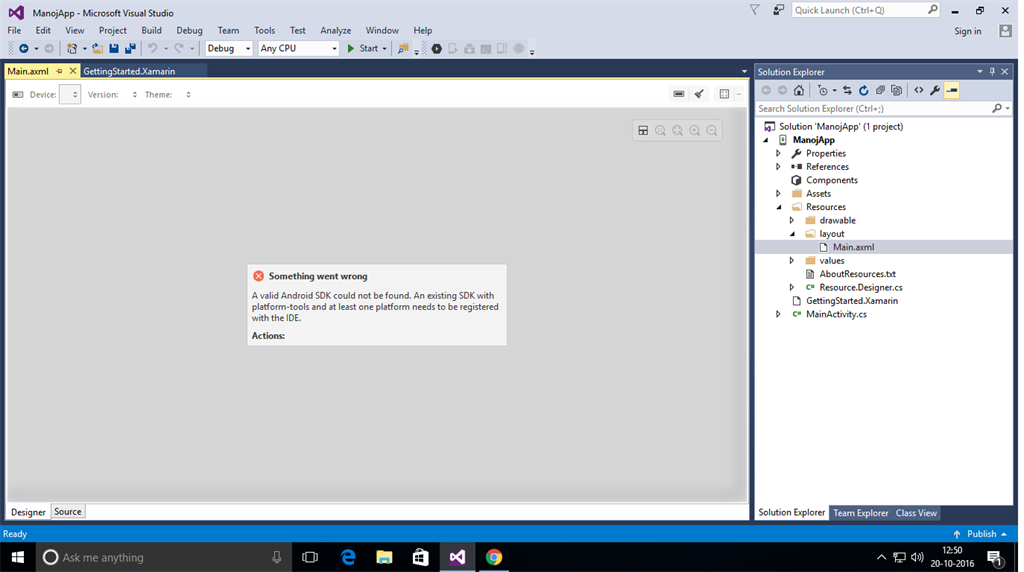Click the designer layout toggle icon
Viewport: 1024px width, 572px height.
643,131
